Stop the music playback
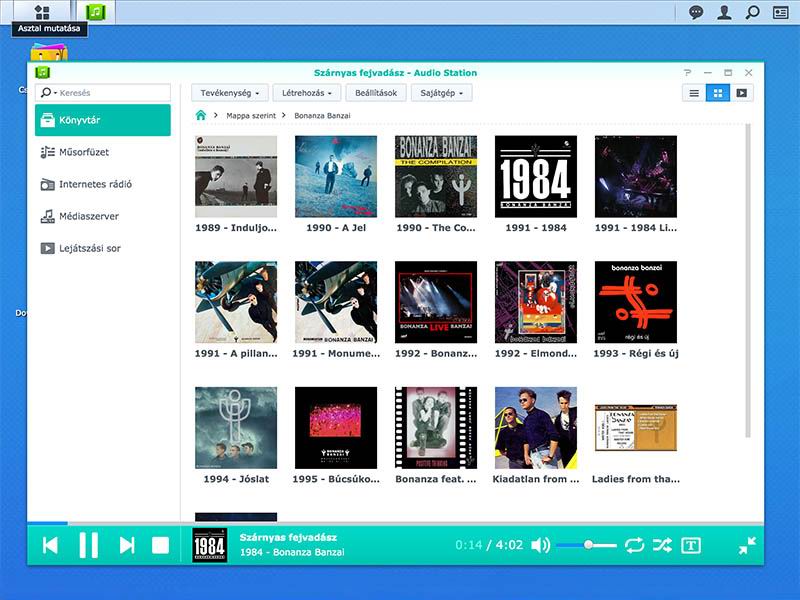This screenshot has width=800, height=600. (x=160, y=545)
